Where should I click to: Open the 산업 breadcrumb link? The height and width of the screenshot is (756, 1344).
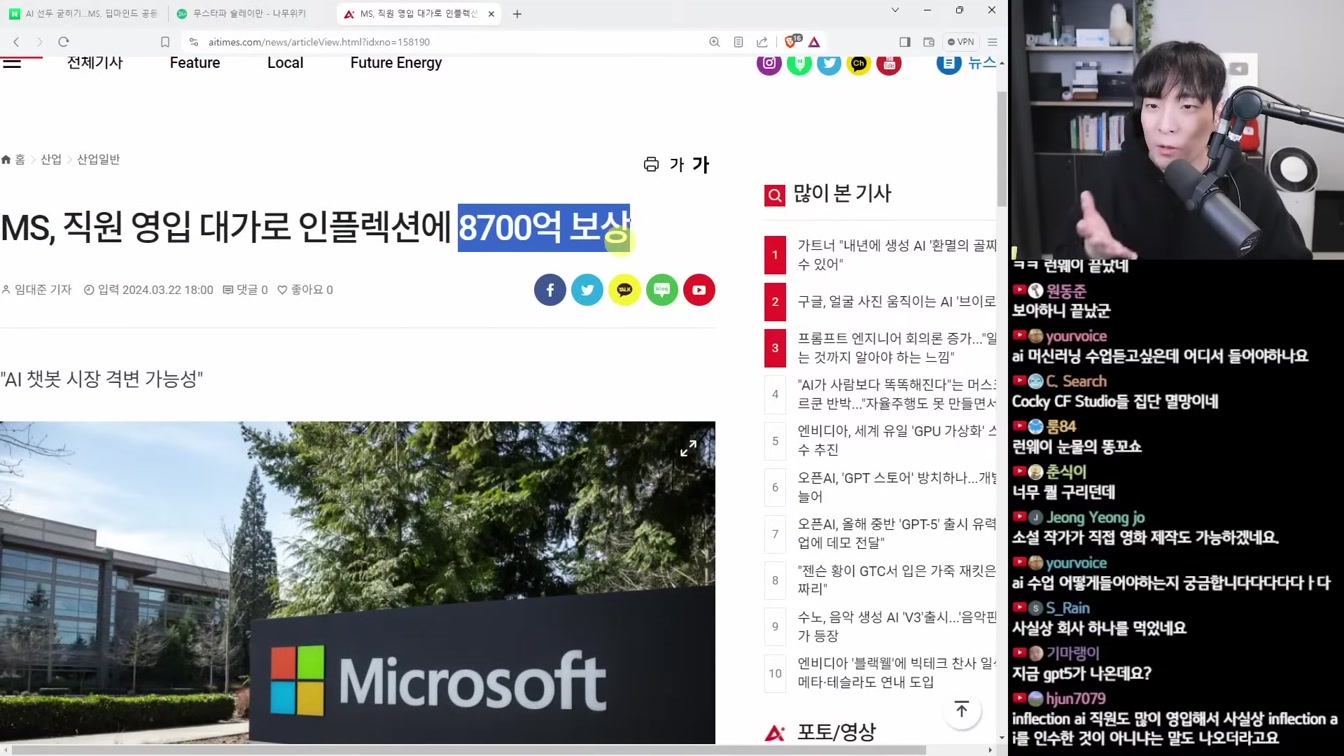pos(51,160)
